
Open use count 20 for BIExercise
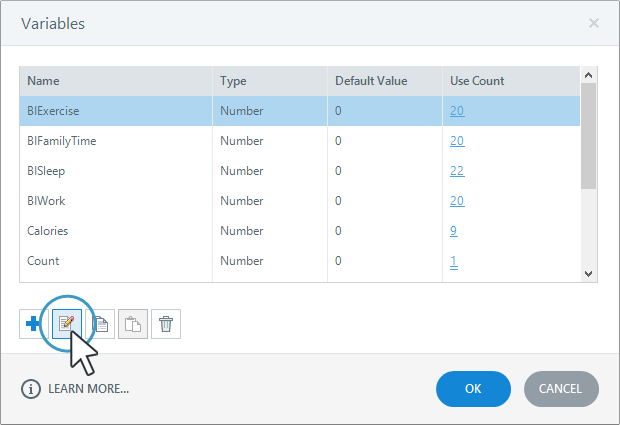pos(457,111)
